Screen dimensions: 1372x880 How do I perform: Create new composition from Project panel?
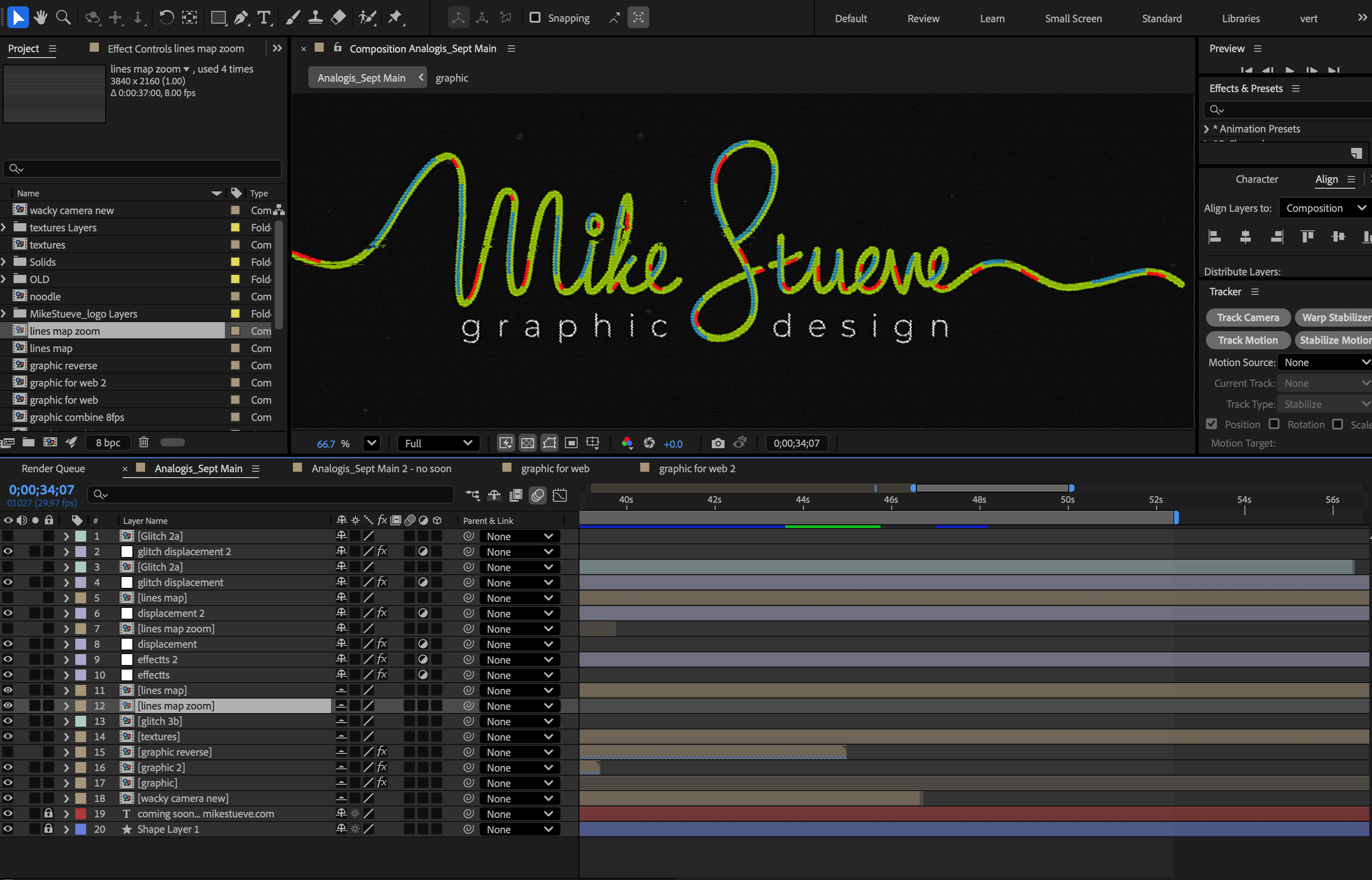[50, 442]
